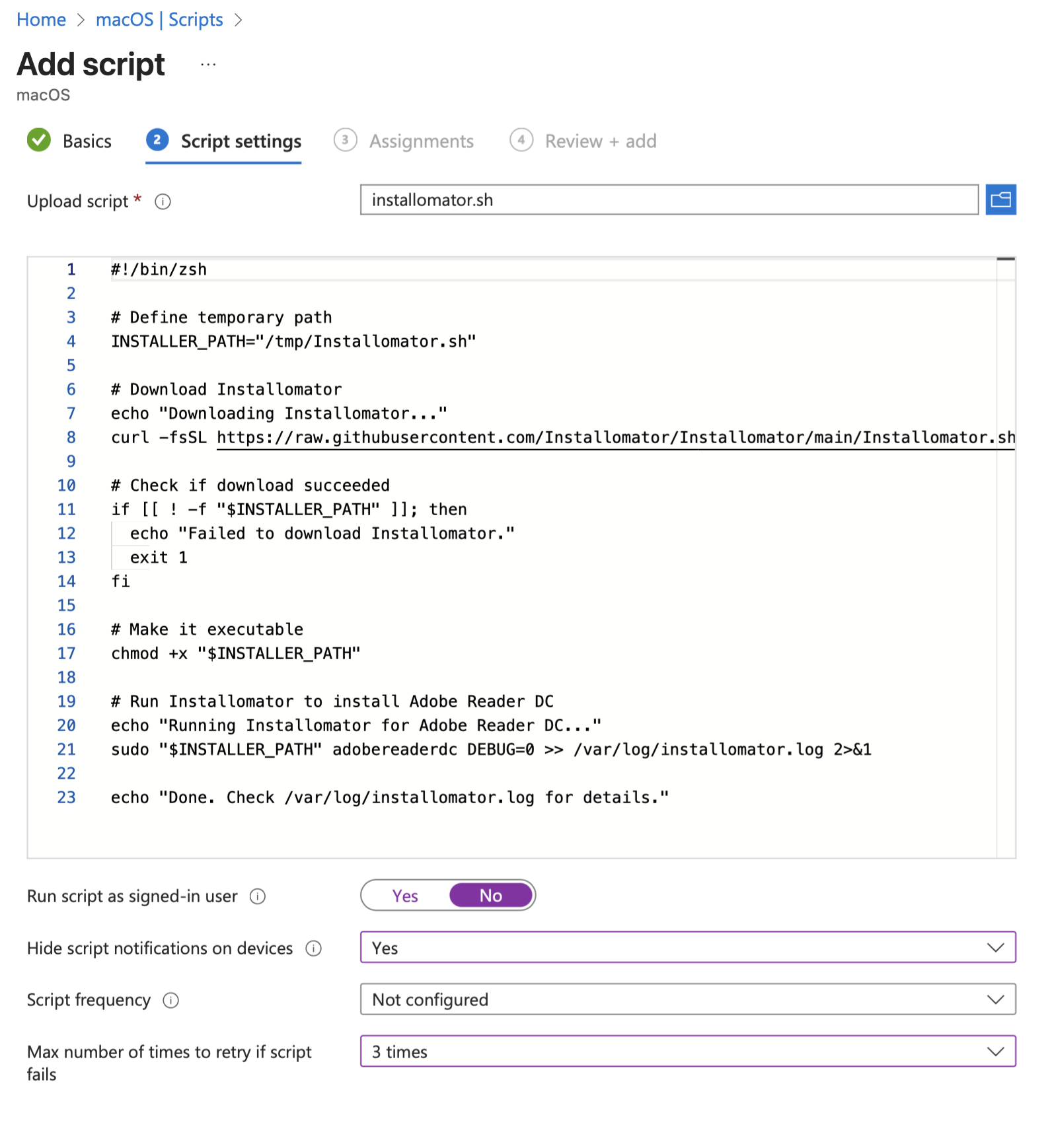Click the installomator.sh file name field
The image size is (1048, 1148).
tap(669, 199)
